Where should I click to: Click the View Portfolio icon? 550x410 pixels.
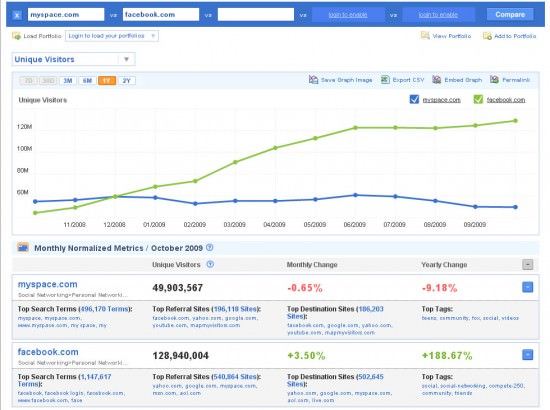(x=425, y=35)
